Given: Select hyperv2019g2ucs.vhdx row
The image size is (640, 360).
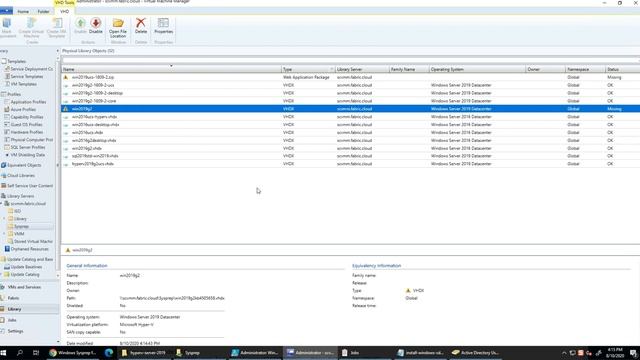Looking at the screenshot, I should tap(351, 164).
